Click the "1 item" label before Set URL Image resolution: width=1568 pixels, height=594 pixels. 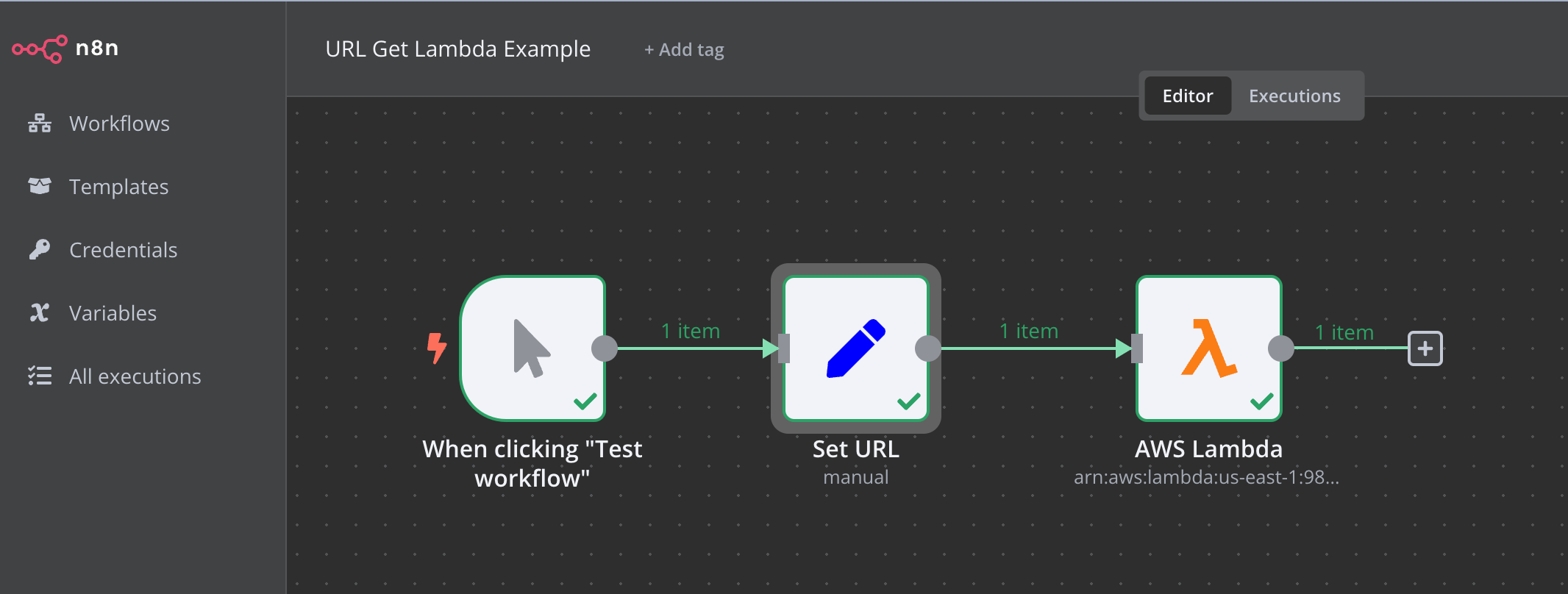tap(691, 331)
